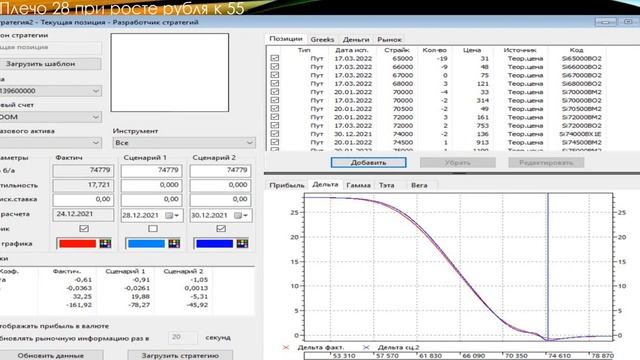Screen dimensions: 640x360
Task: Toggle checkbox for Si74500BM2 position row
Action: pos(275,142)
